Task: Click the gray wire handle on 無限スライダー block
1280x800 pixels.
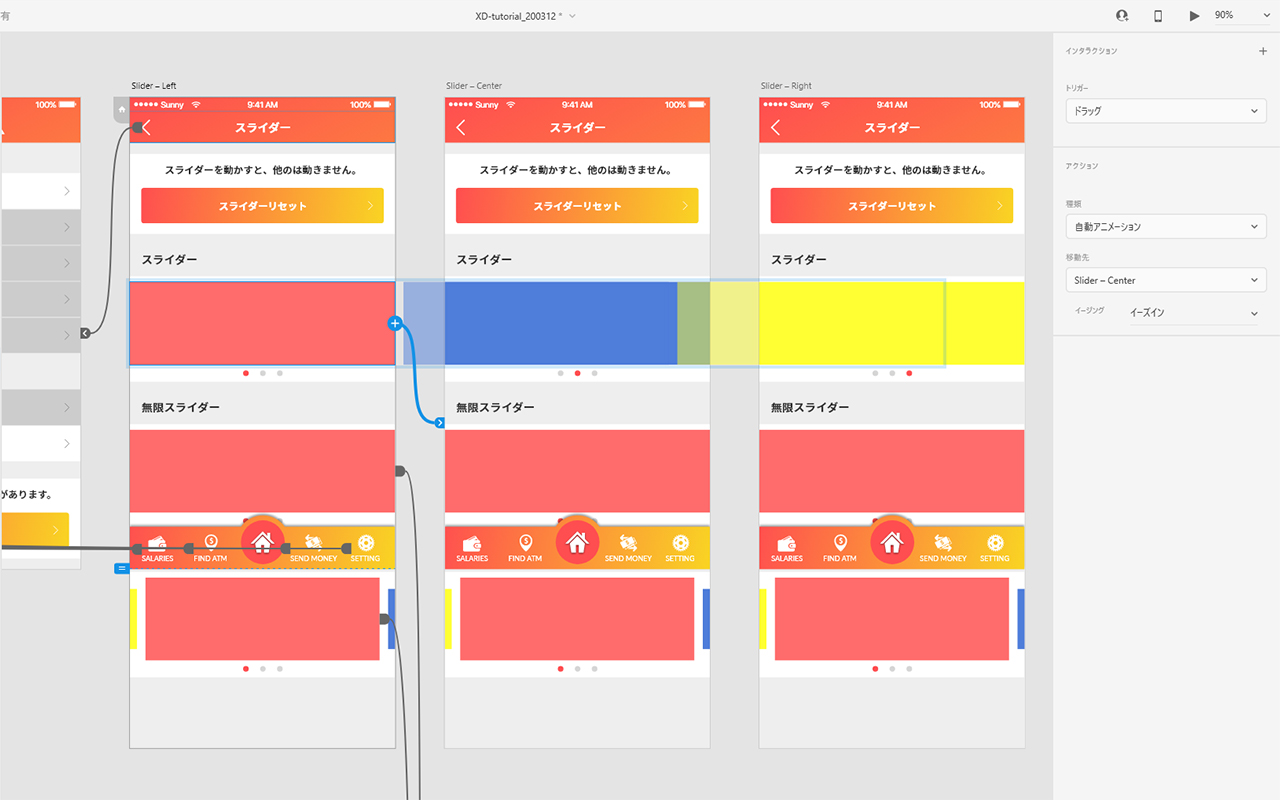Action: [x=399, y=471]
